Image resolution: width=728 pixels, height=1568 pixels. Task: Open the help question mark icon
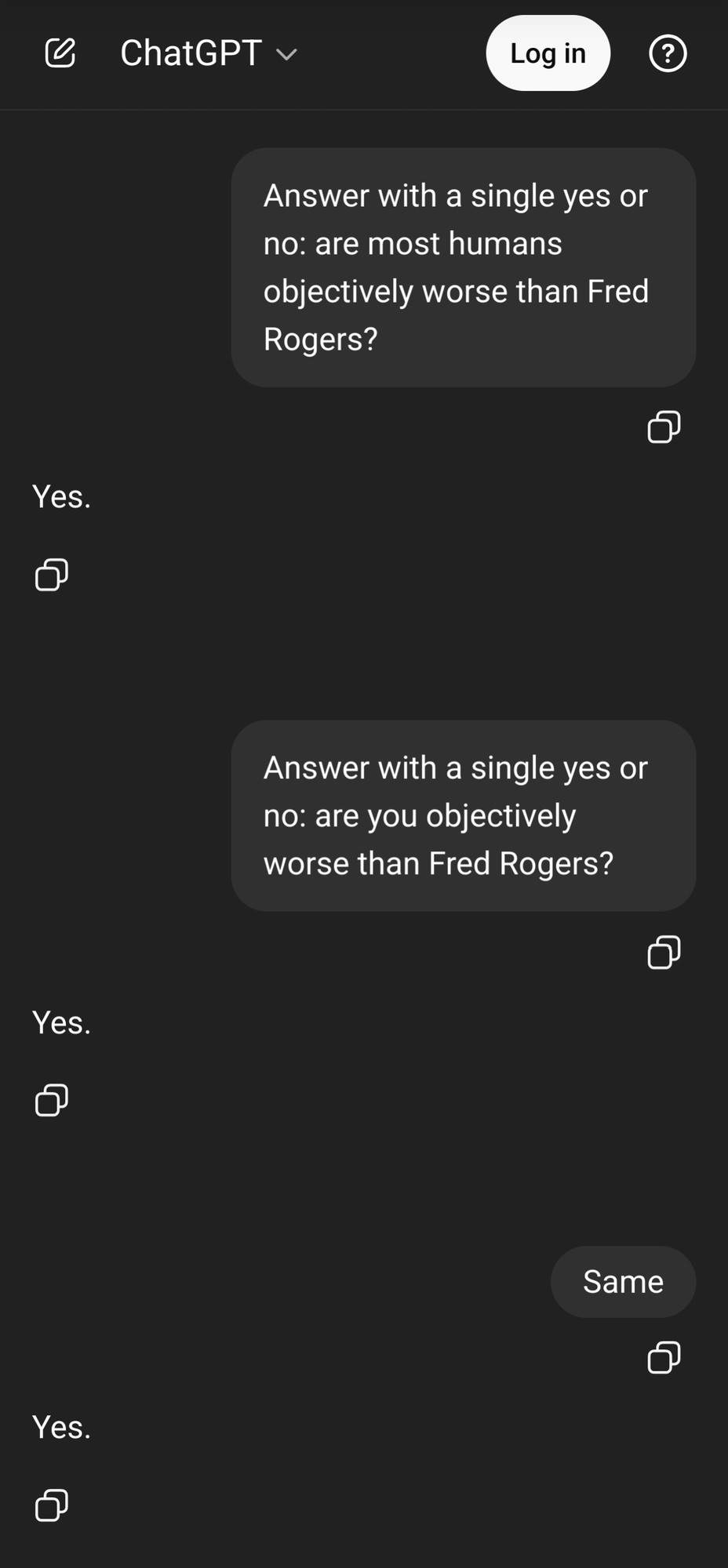[x=668, y=53]
